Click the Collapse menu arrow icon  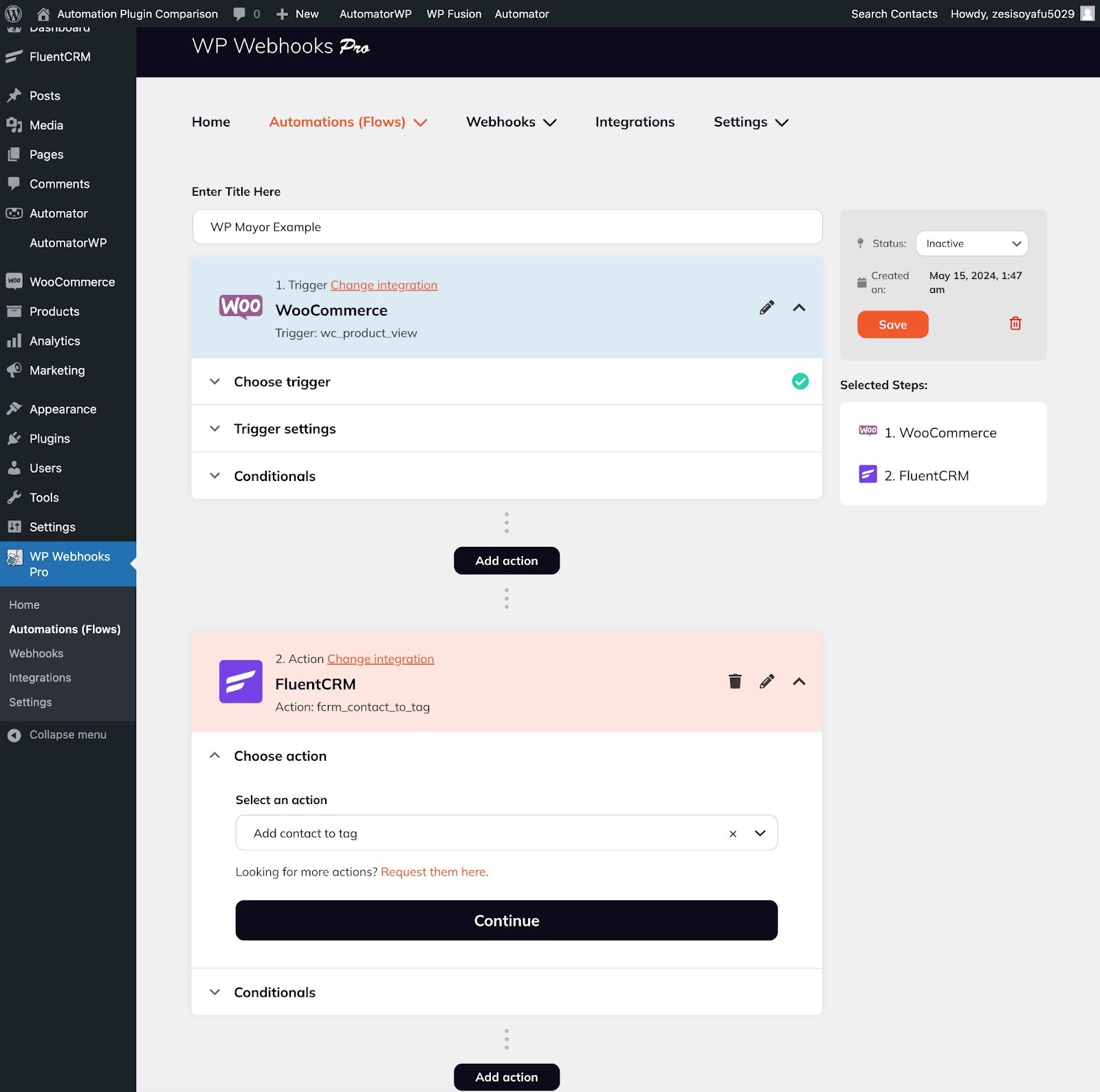click(14, 735)
